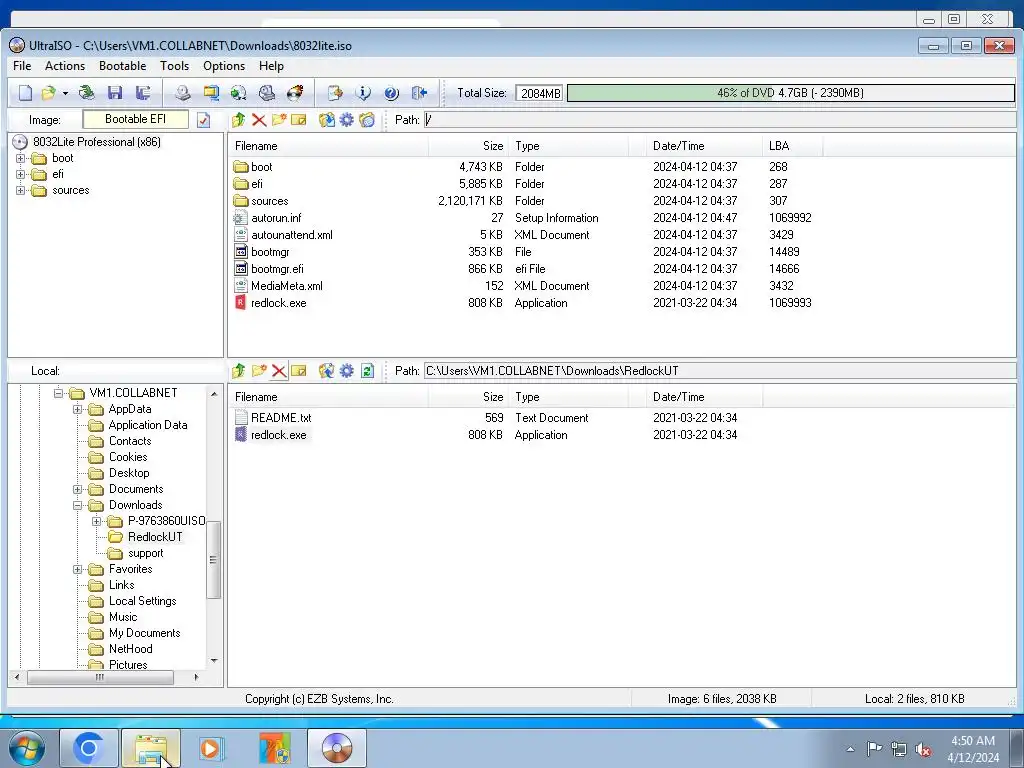The image size is (1024, 768).
Task: Expand the sources folder in image tree
Action: [20, 191]
